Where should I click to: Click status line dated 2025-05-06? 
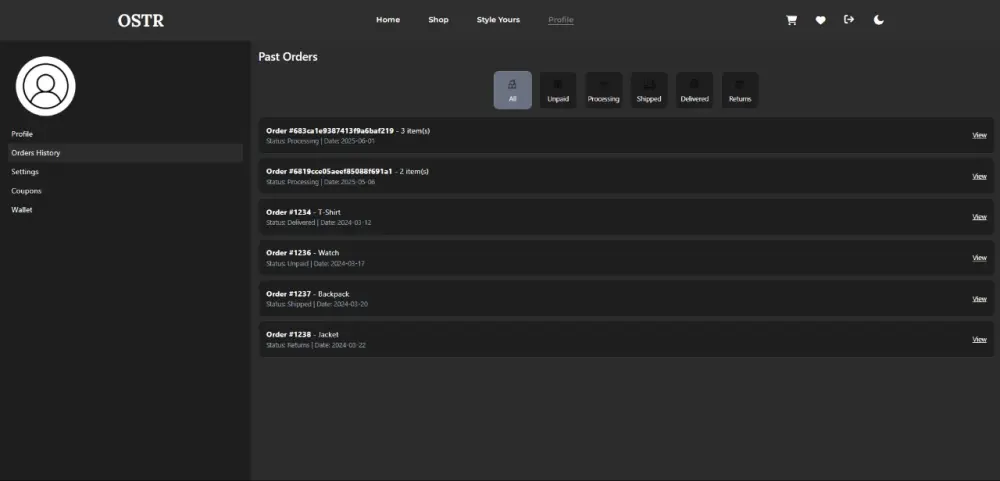(320, 182)
